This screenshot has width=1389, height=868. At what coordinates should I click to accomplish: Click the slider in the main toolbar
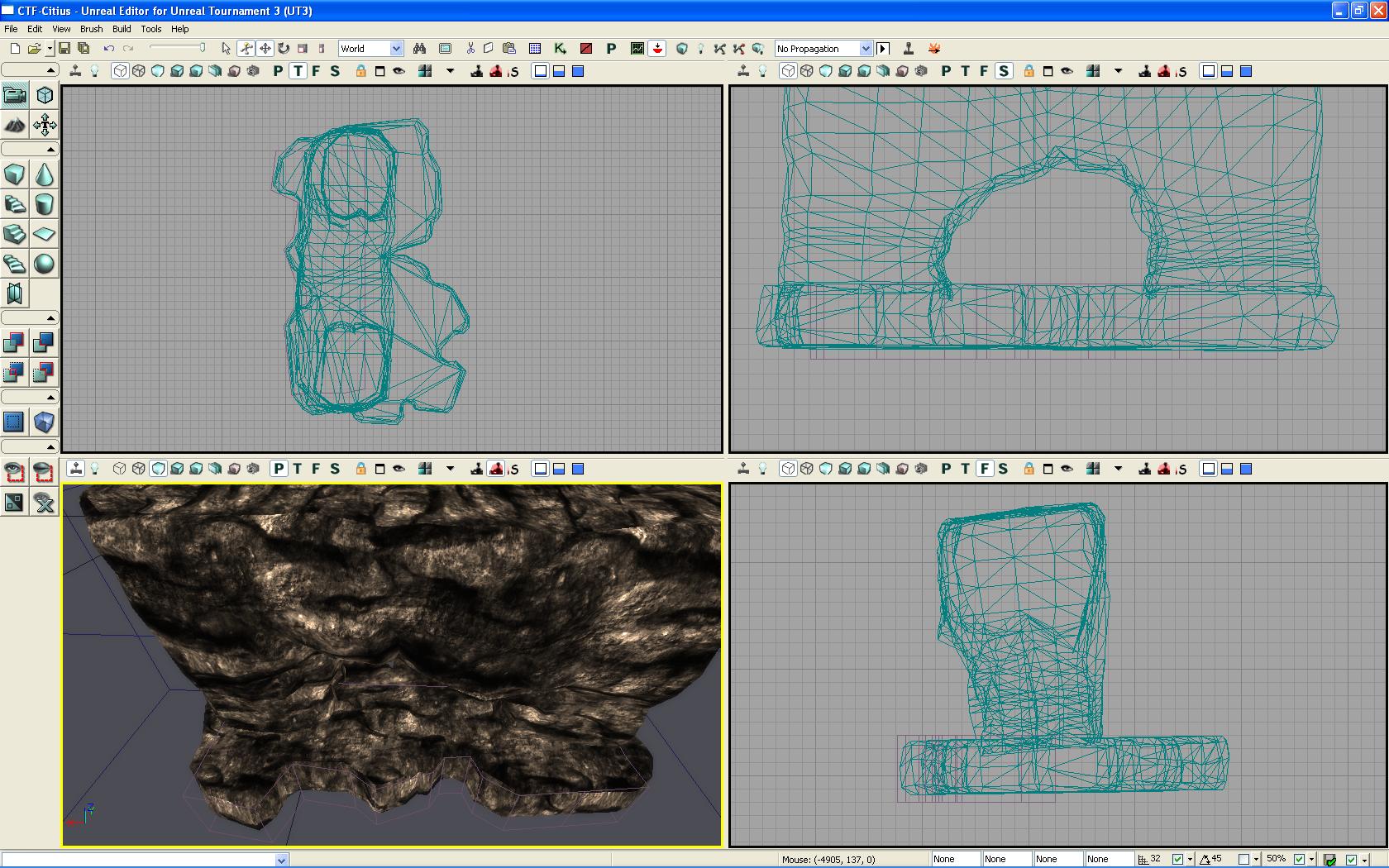[177, 48]
